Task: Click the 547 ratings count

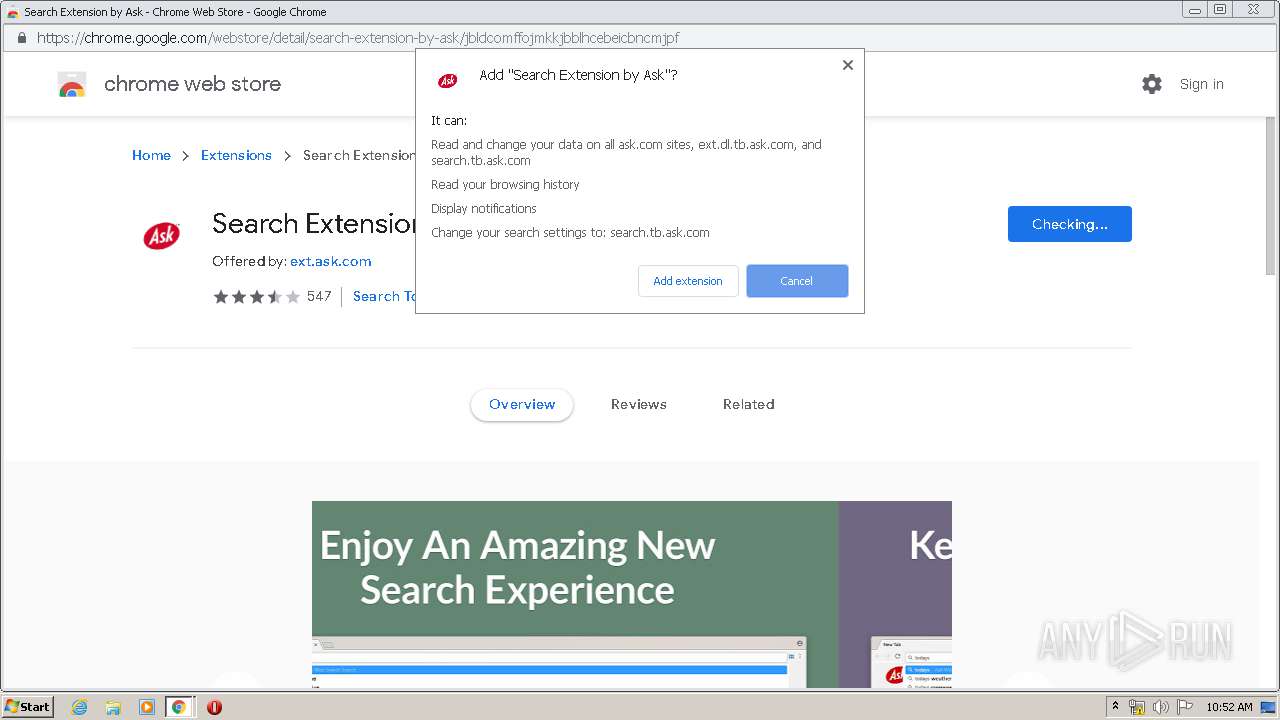Action: coord(319,296)
